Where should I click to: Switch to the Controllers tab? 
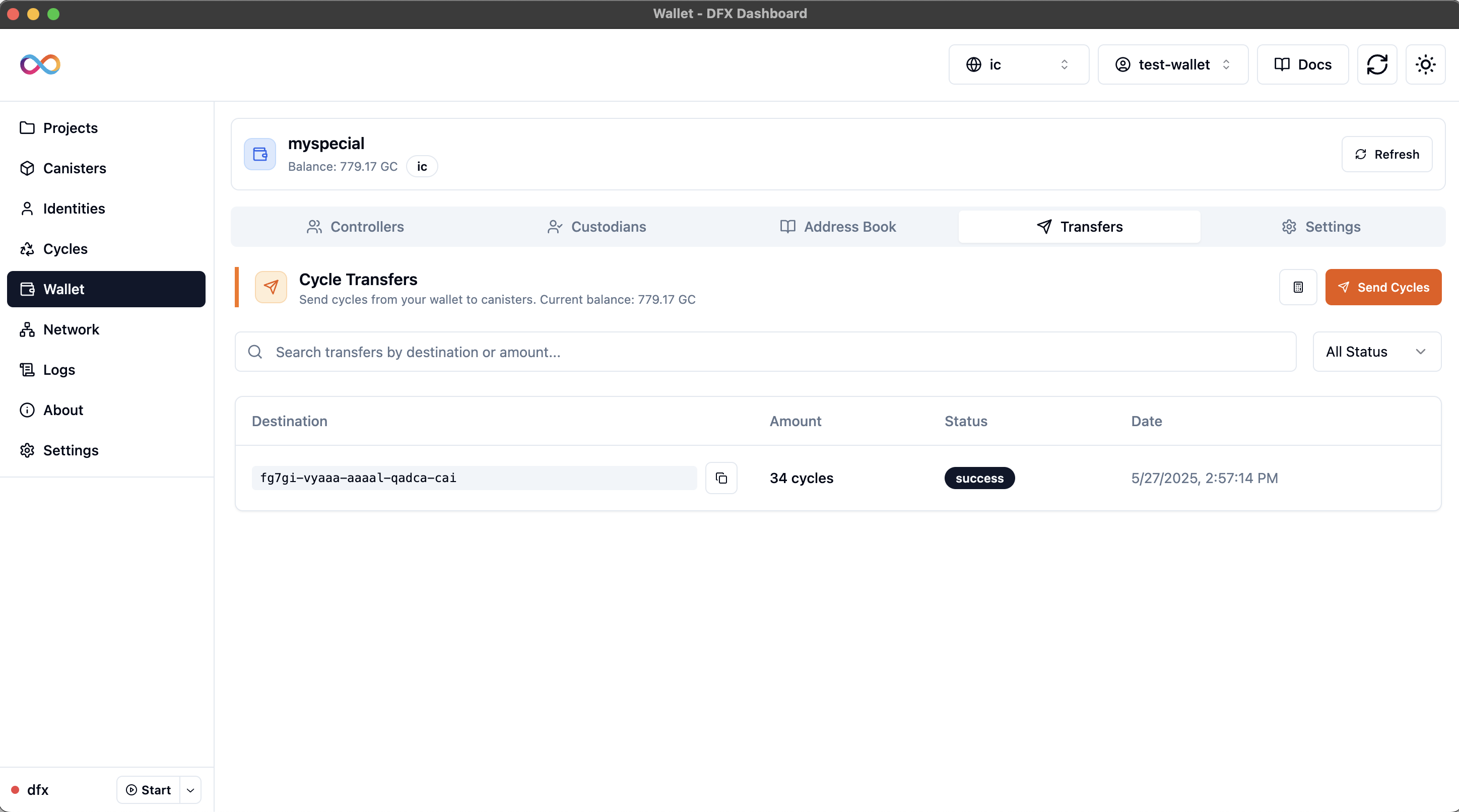[355, 227]
